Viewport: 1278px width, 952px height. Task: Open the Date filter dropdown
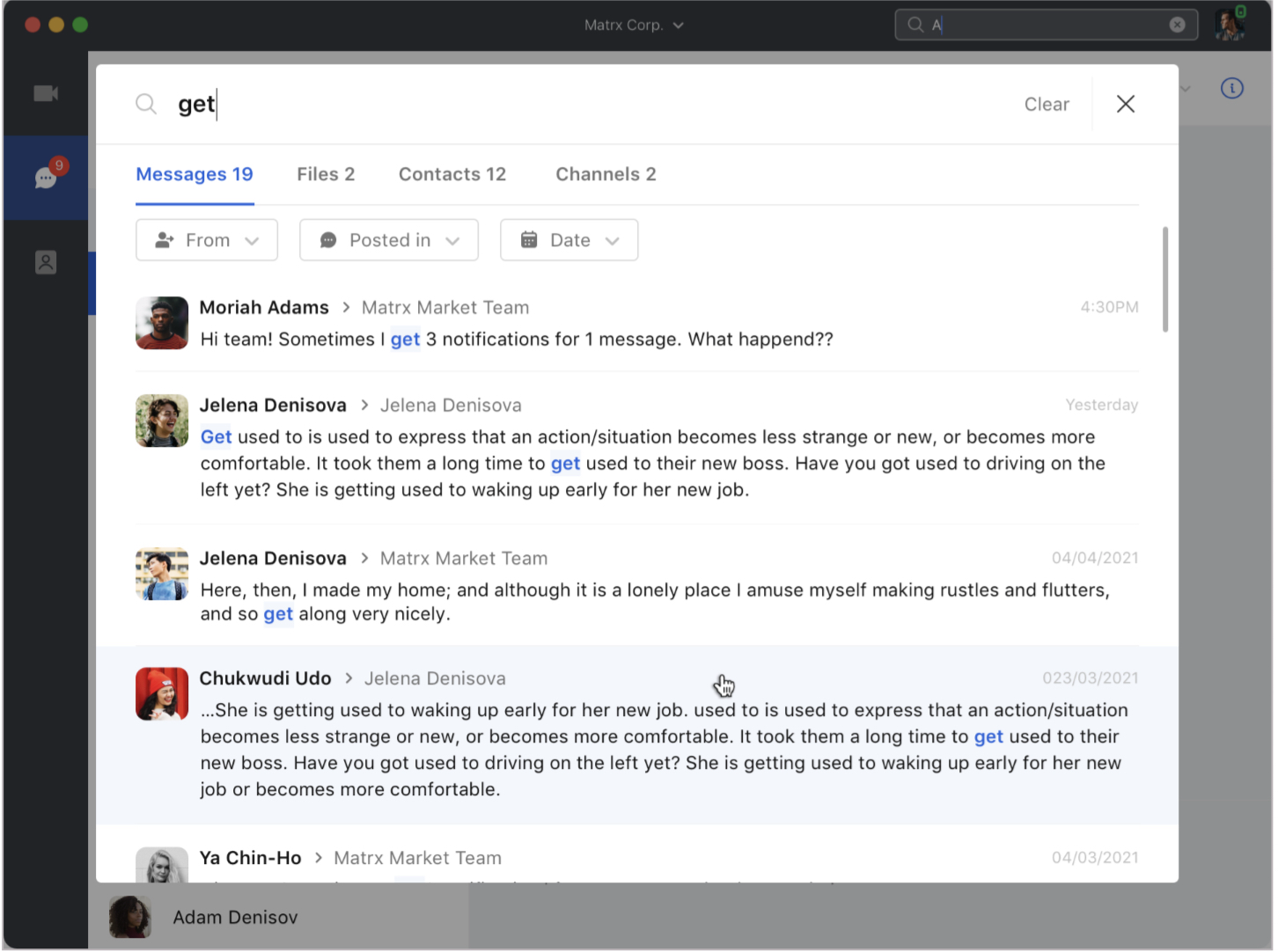[569, 240]
